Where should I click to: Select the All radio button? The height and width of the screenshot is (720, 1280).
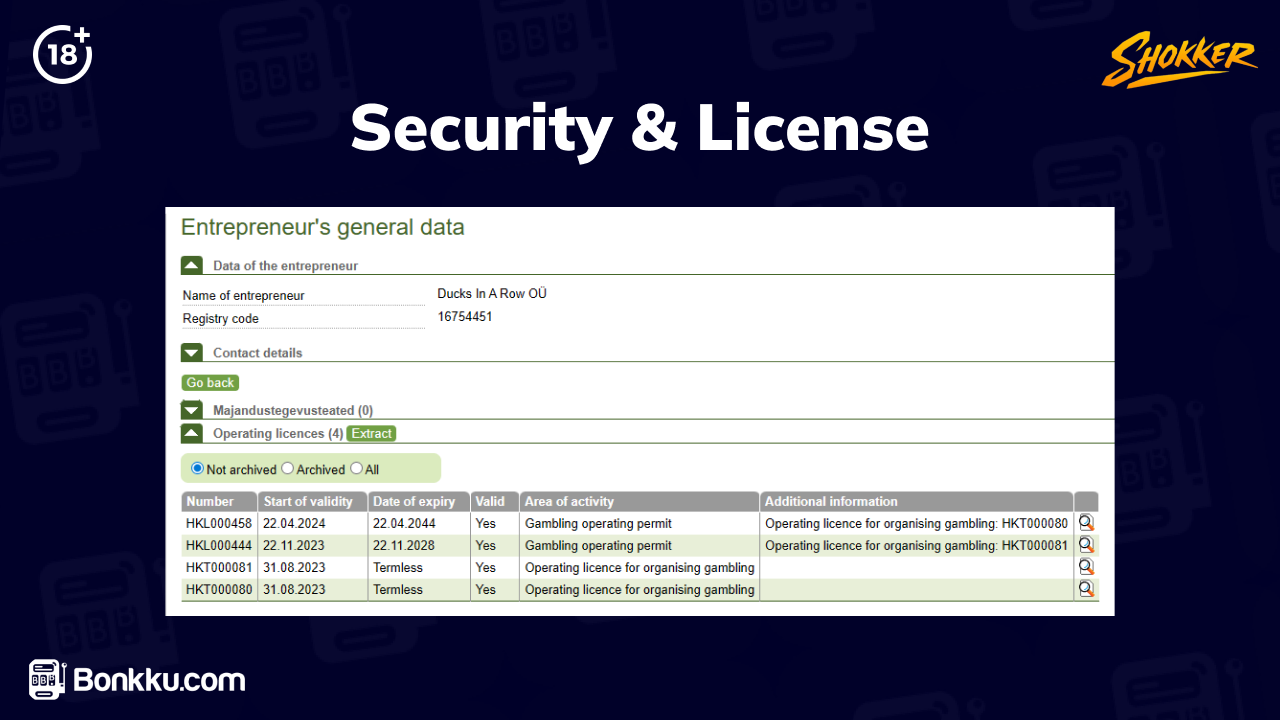click(357, 468)
